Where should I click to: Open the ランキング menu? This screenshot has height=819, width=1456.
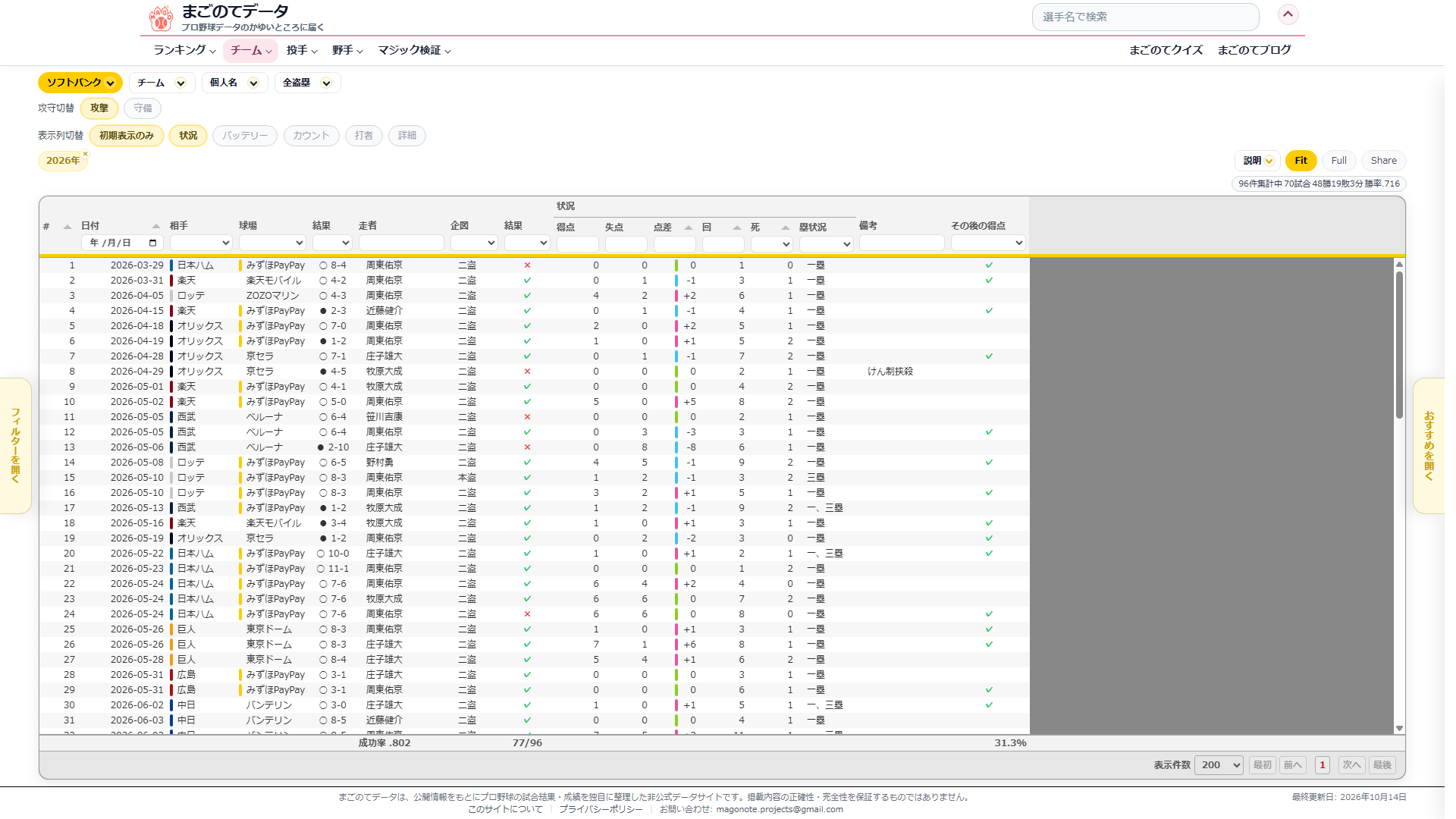(x=185, y=50)
